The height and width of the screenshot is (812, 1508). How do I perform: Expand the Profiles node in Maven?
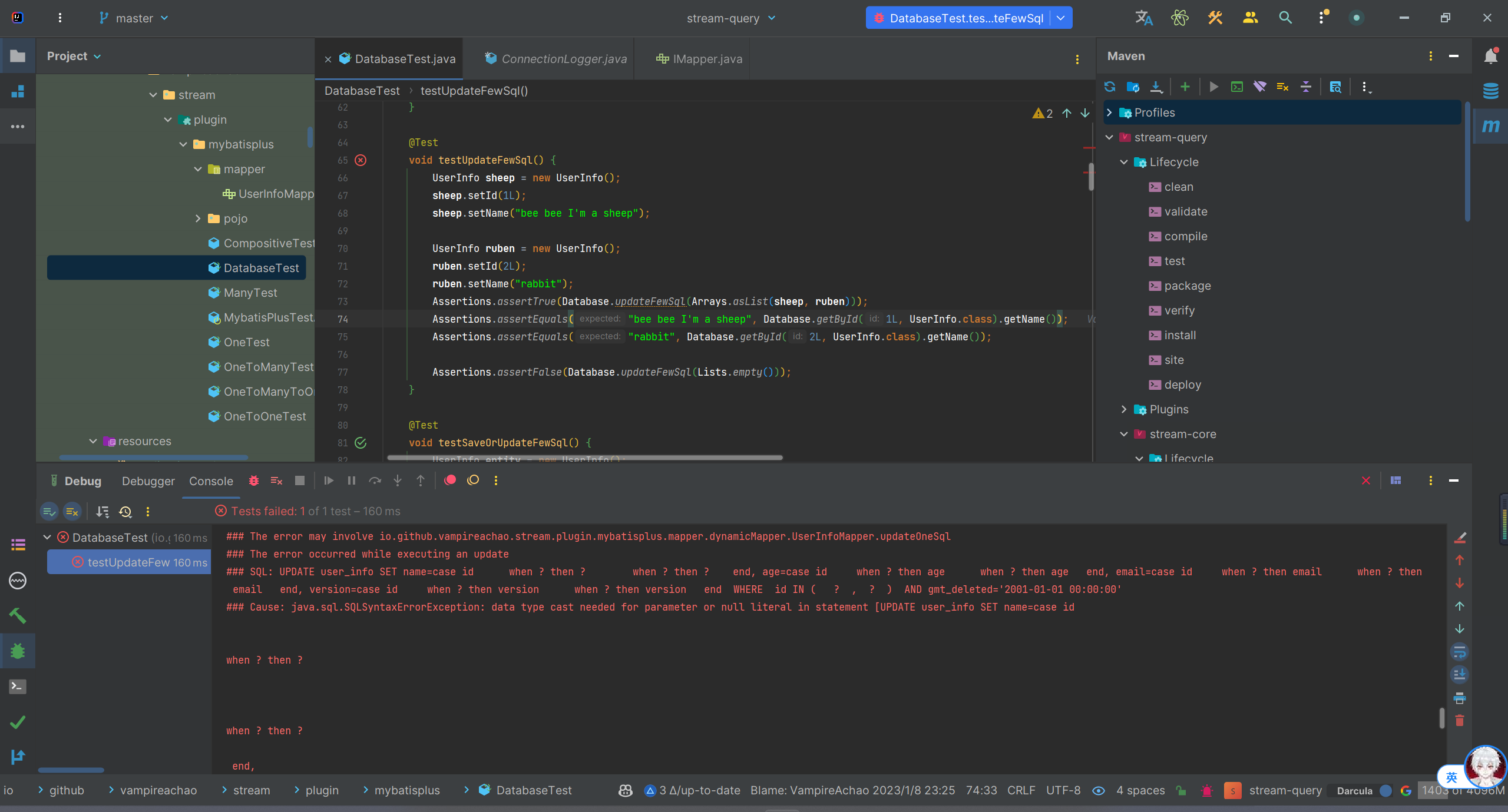coord(1110,112)
